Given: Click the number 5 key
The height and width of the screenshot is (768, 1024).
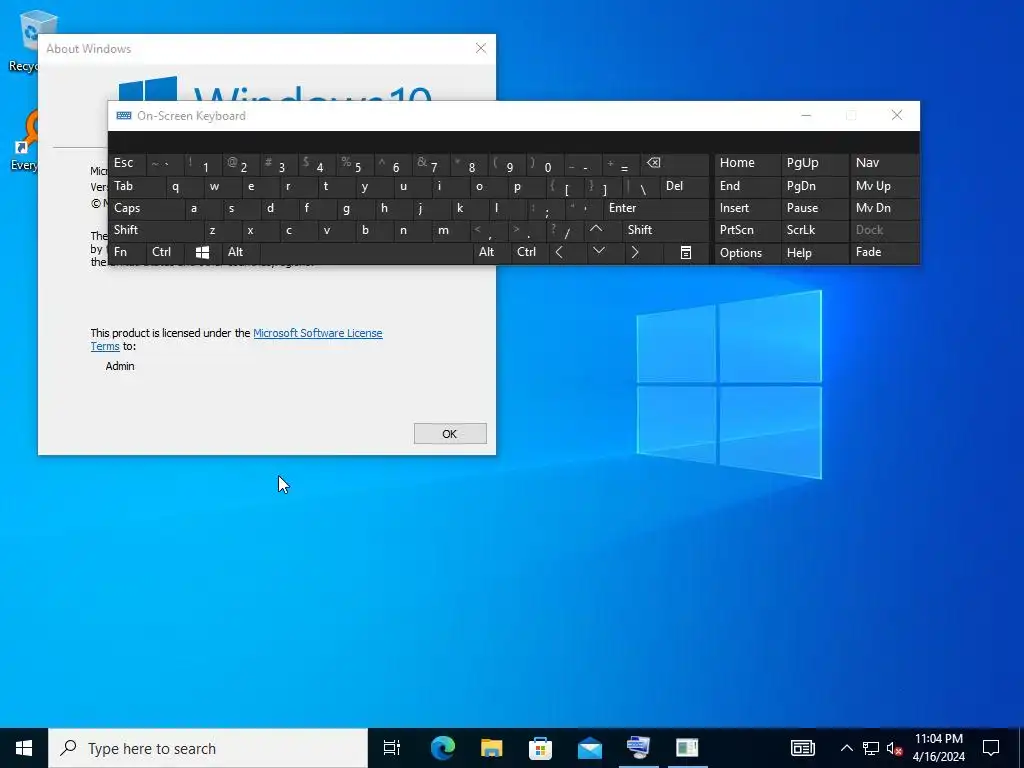Looking at the screenshot, I should click(355, 164).
